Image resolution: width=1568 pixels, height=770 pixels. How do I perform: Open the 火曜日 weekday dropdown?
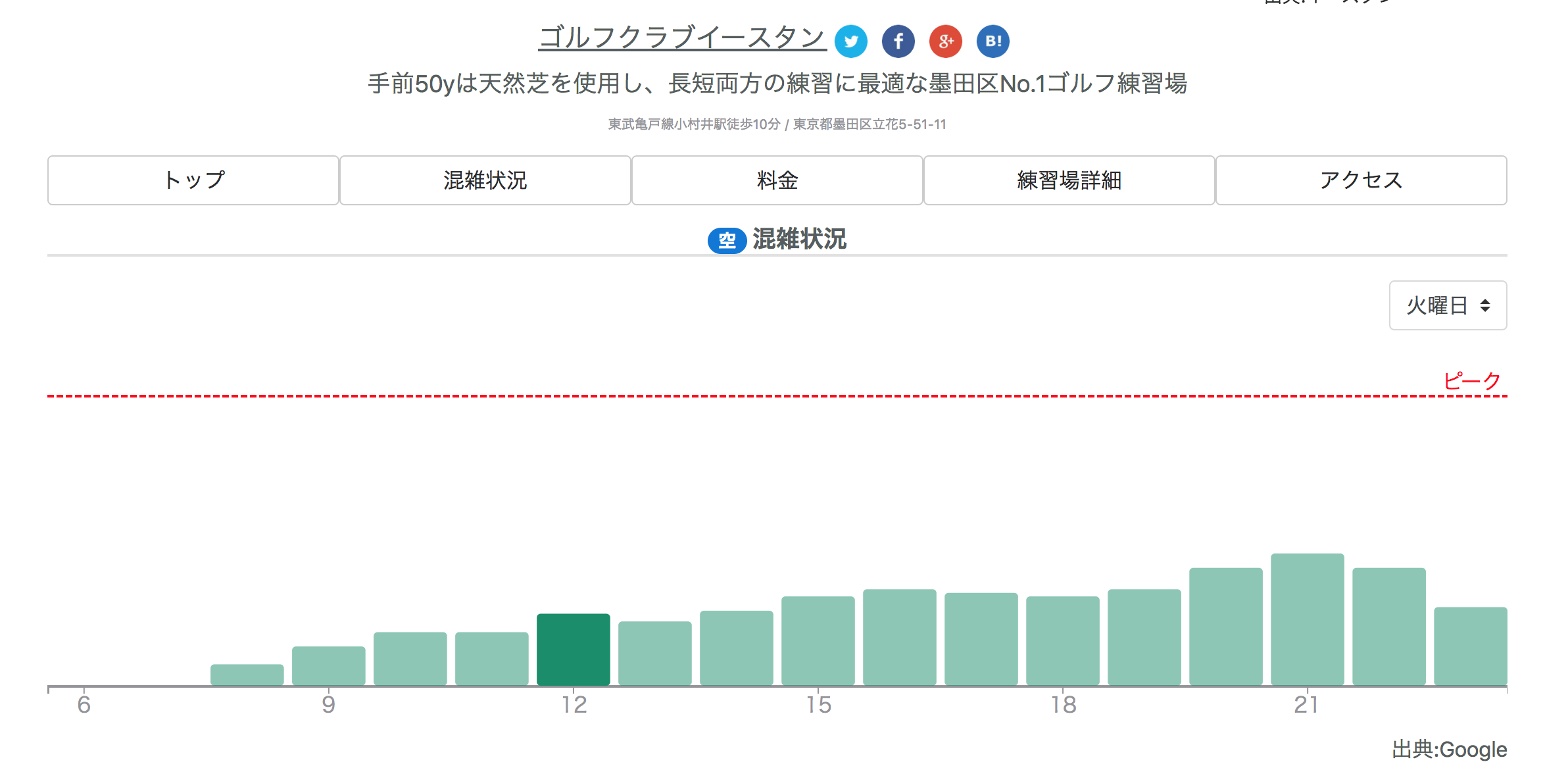1448,305
